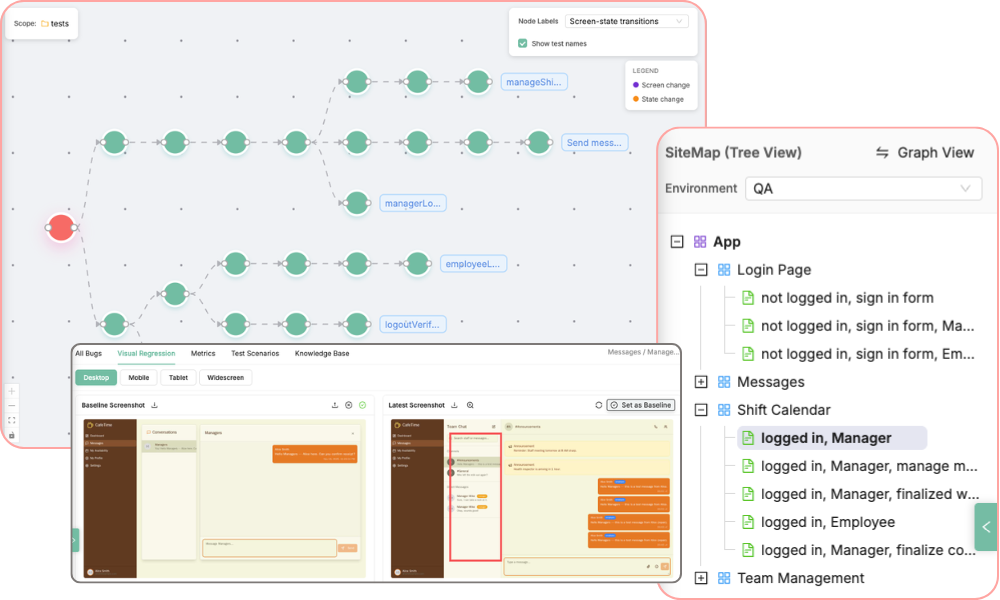Open the Test Scenarios tab
This screenshot has width=1000, height=600.
coord(255,353)
